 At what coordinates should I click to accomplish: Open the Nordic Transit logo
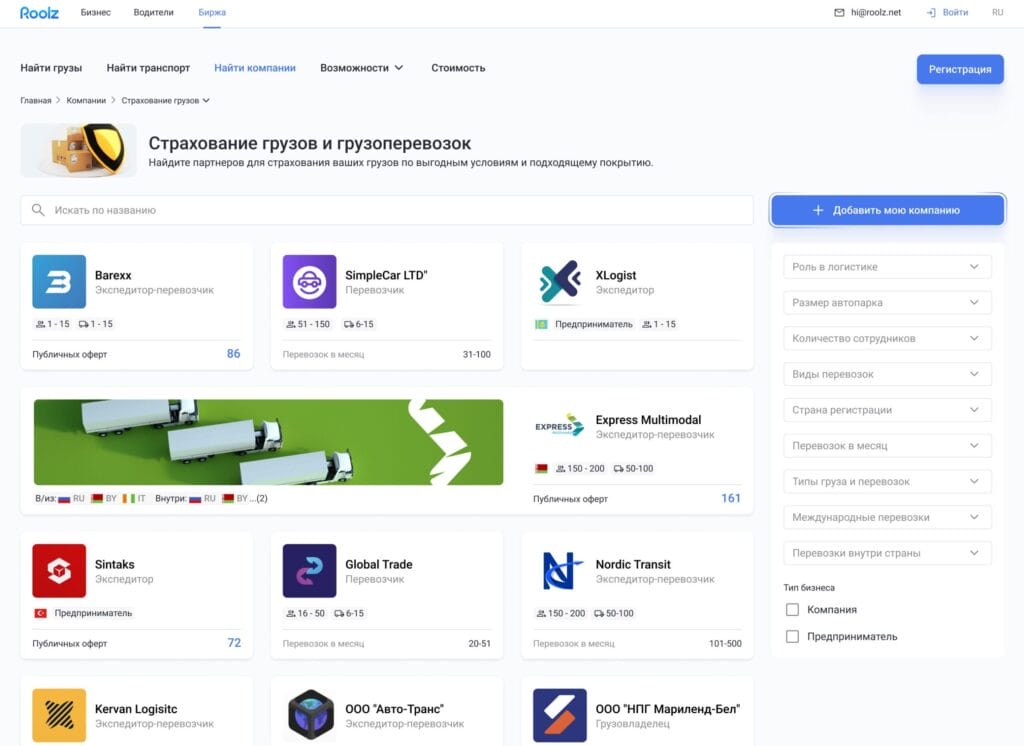pos(558,571)
